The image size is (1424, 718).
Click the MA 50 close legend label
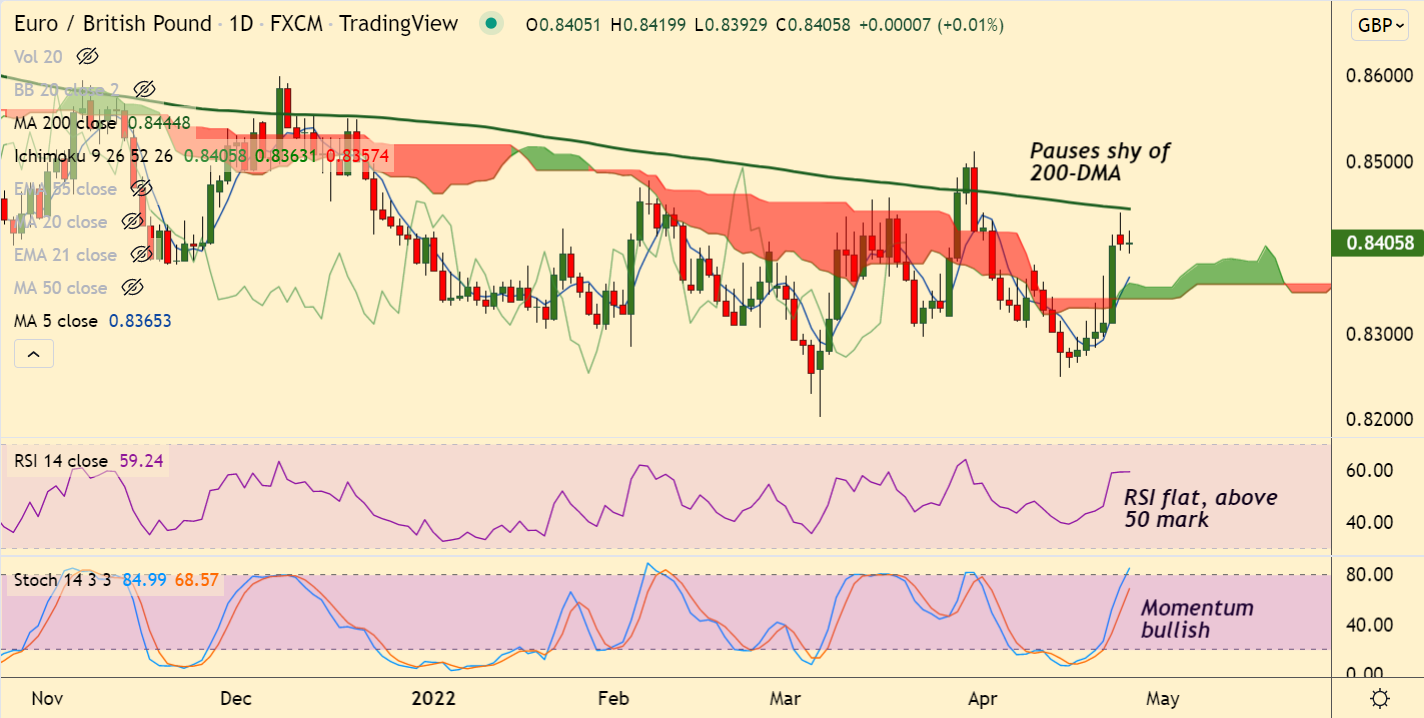point(60,287)
